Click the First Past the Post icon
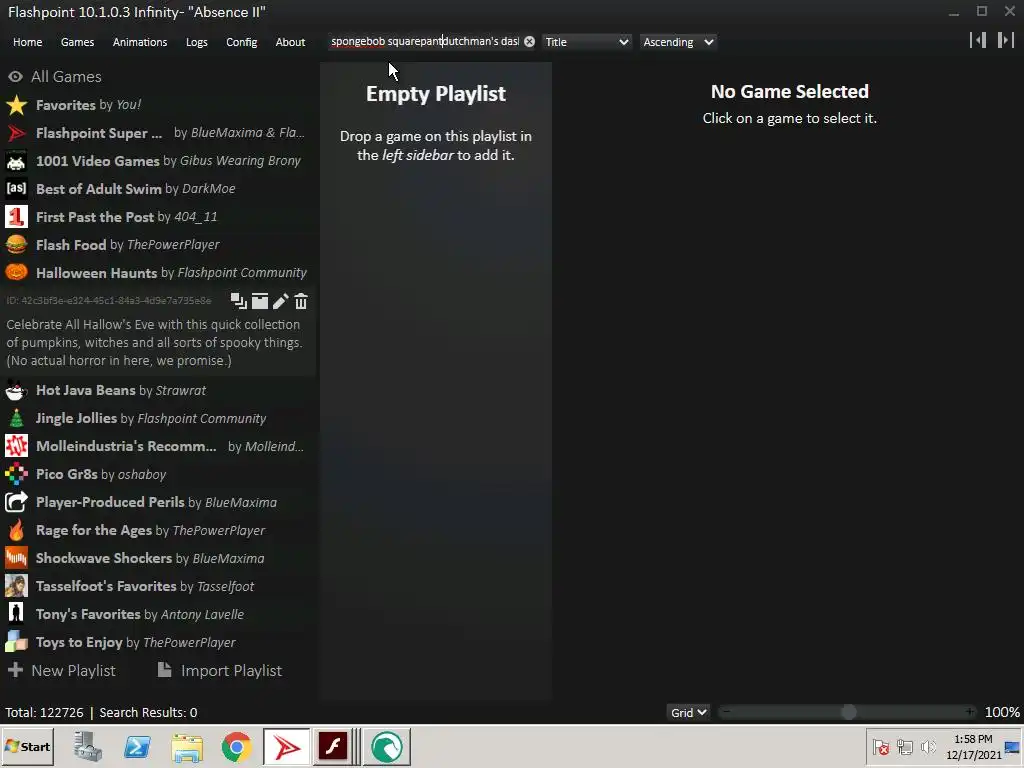The width and height of the screenshot is (1024, 768). 16,217
